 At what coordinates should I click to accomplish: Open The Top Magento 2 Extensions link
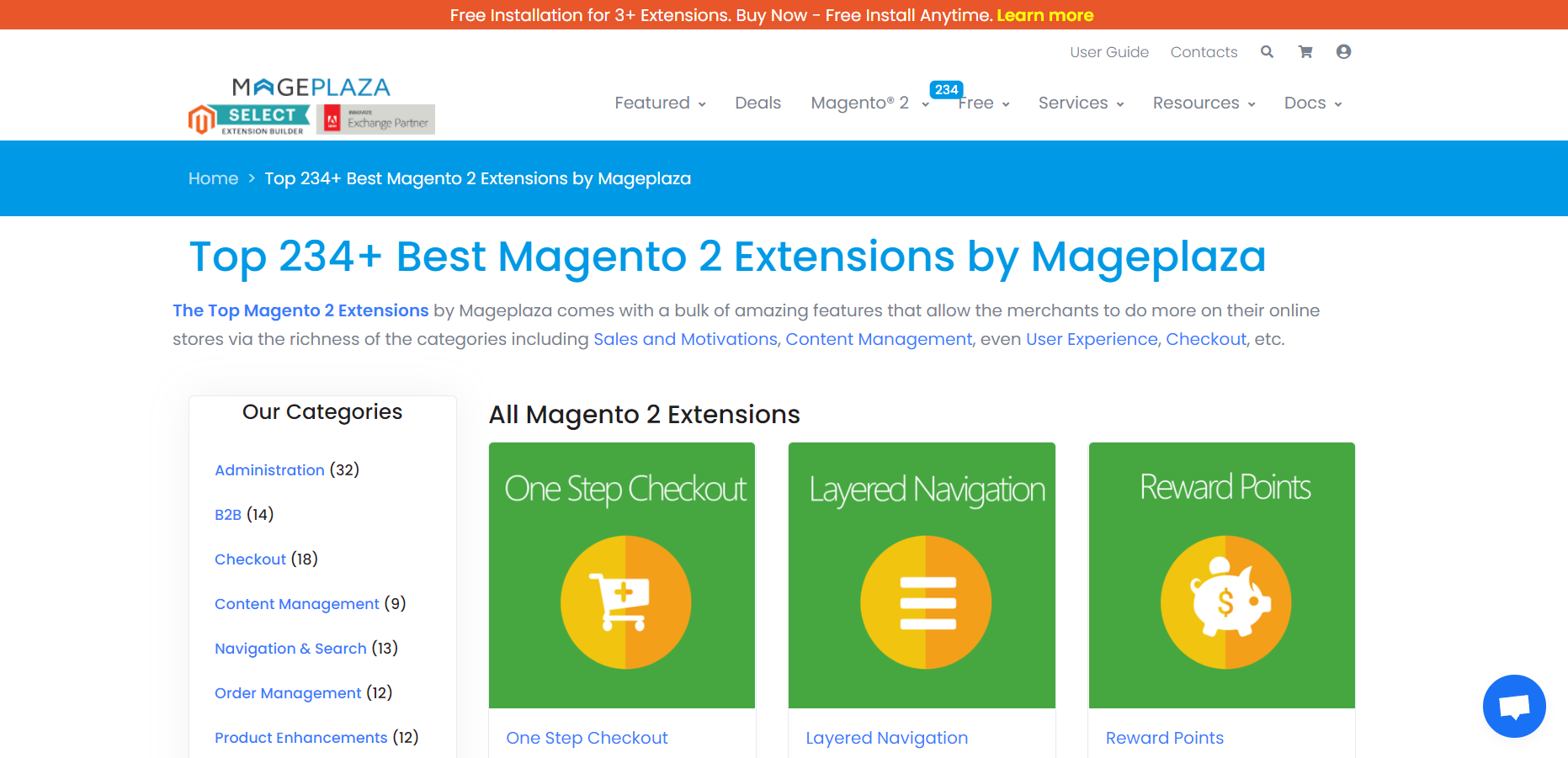point(300,310)
